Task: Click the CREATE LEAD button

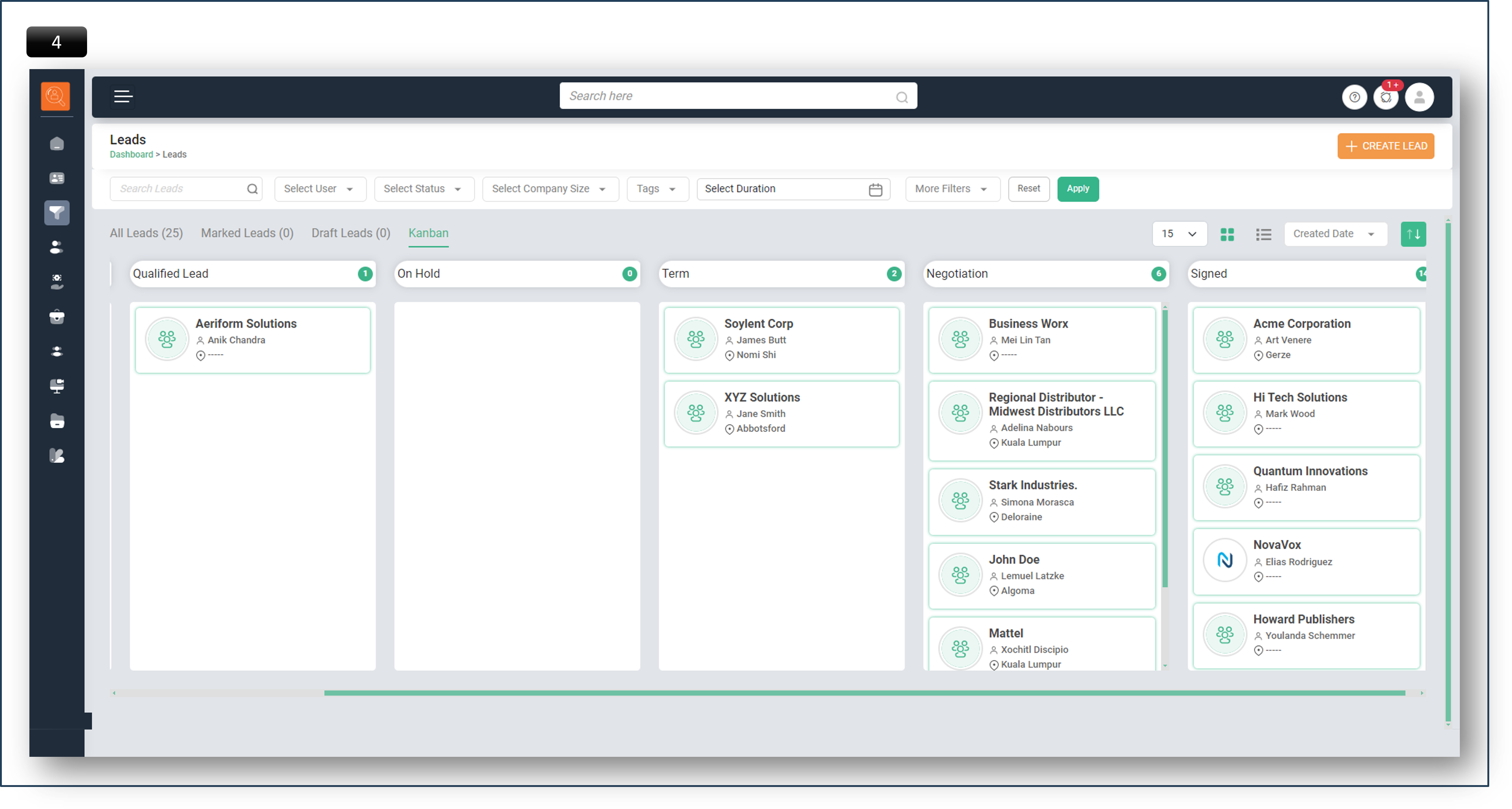Action: (x=1385, y=146)
